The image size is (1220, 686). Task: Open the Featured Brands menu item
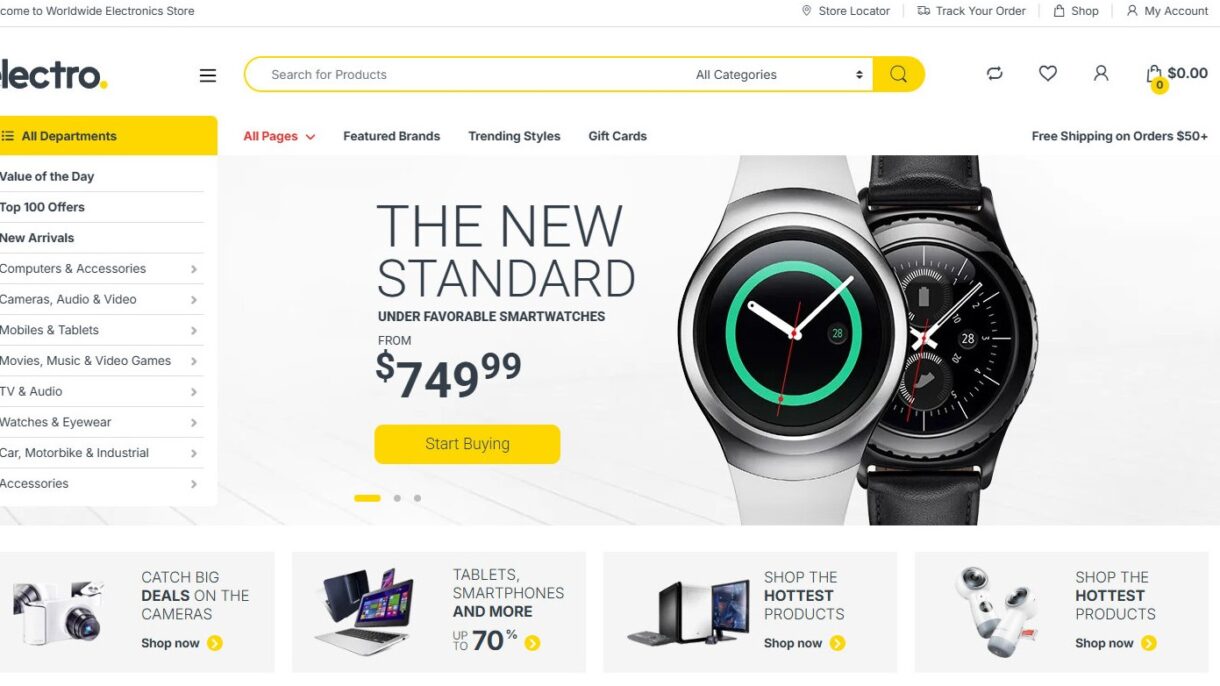pyautogui.click(x=391, y=136)
